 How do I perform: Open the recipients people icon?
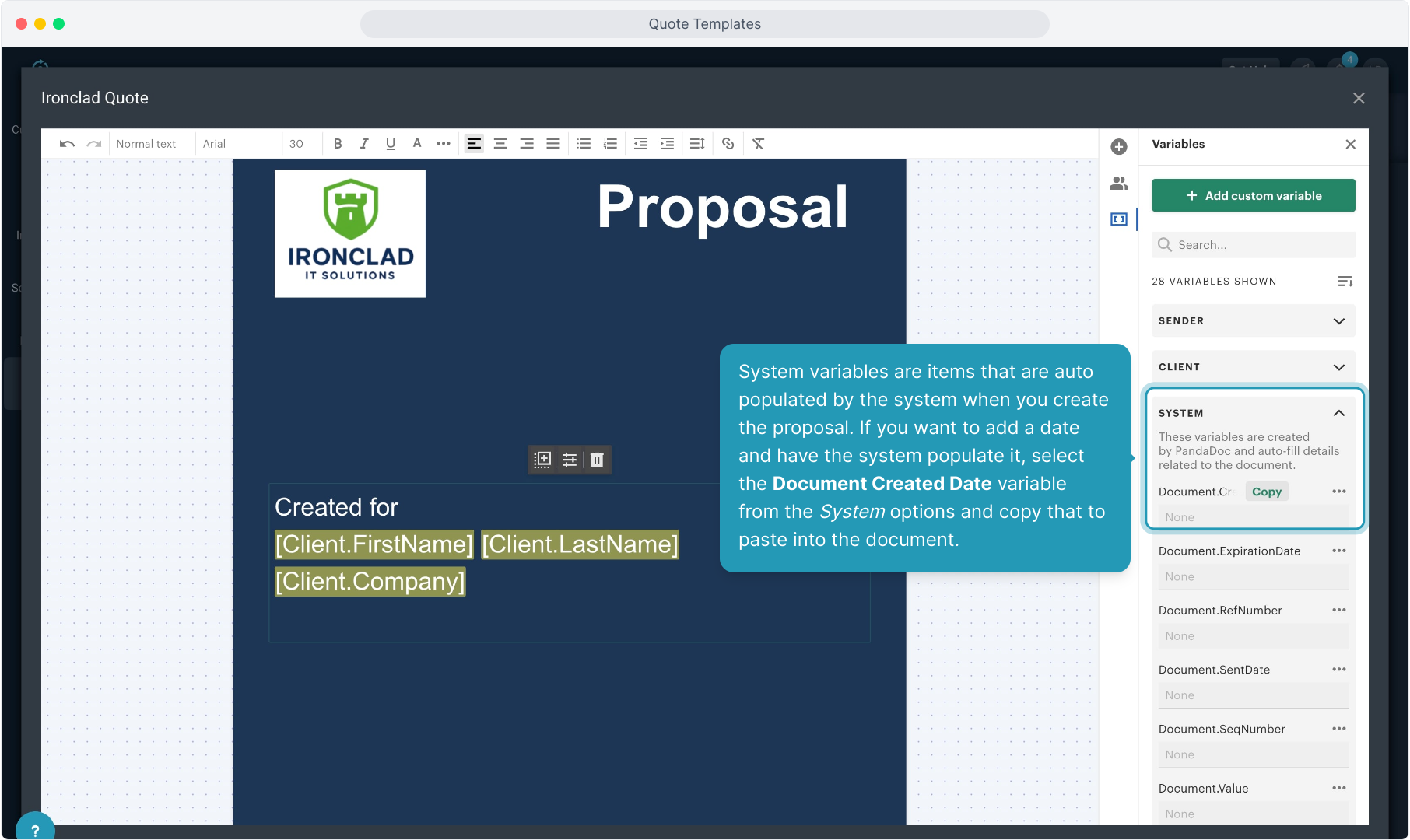(1119, 184)
